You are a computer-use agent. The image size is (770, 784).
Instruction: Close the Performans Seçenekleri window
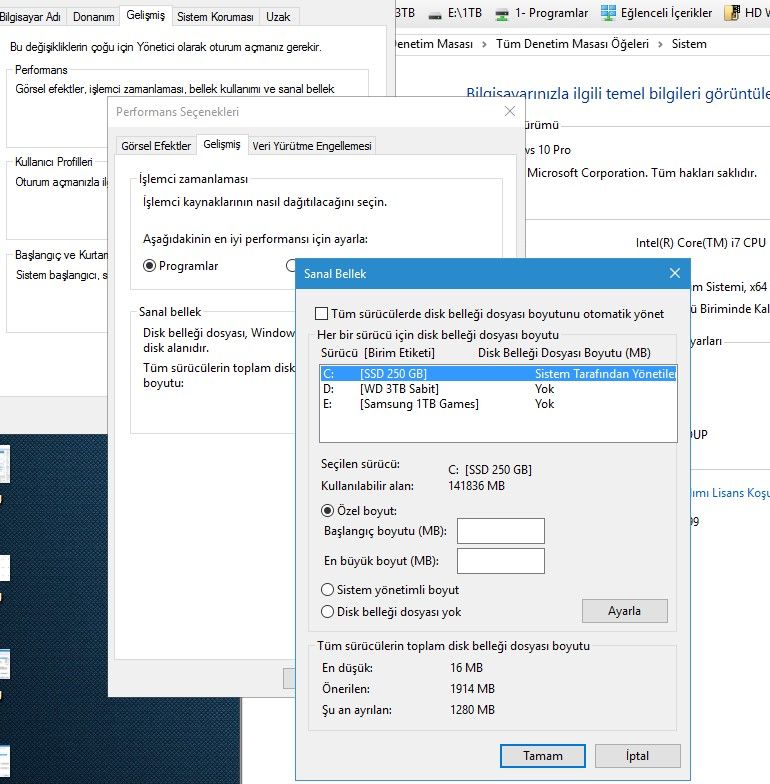pos(510,111)
